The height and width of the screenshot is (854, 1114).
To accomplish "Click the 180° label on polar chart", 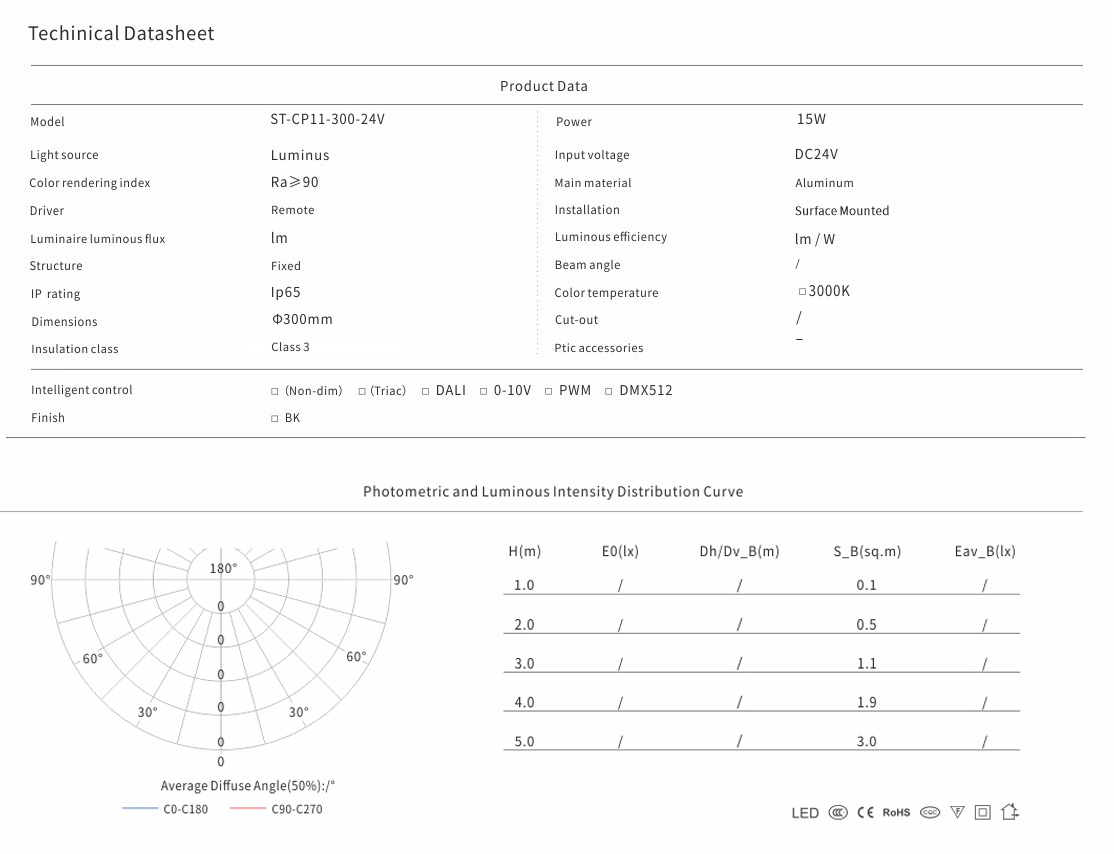I will click(222, 568).
